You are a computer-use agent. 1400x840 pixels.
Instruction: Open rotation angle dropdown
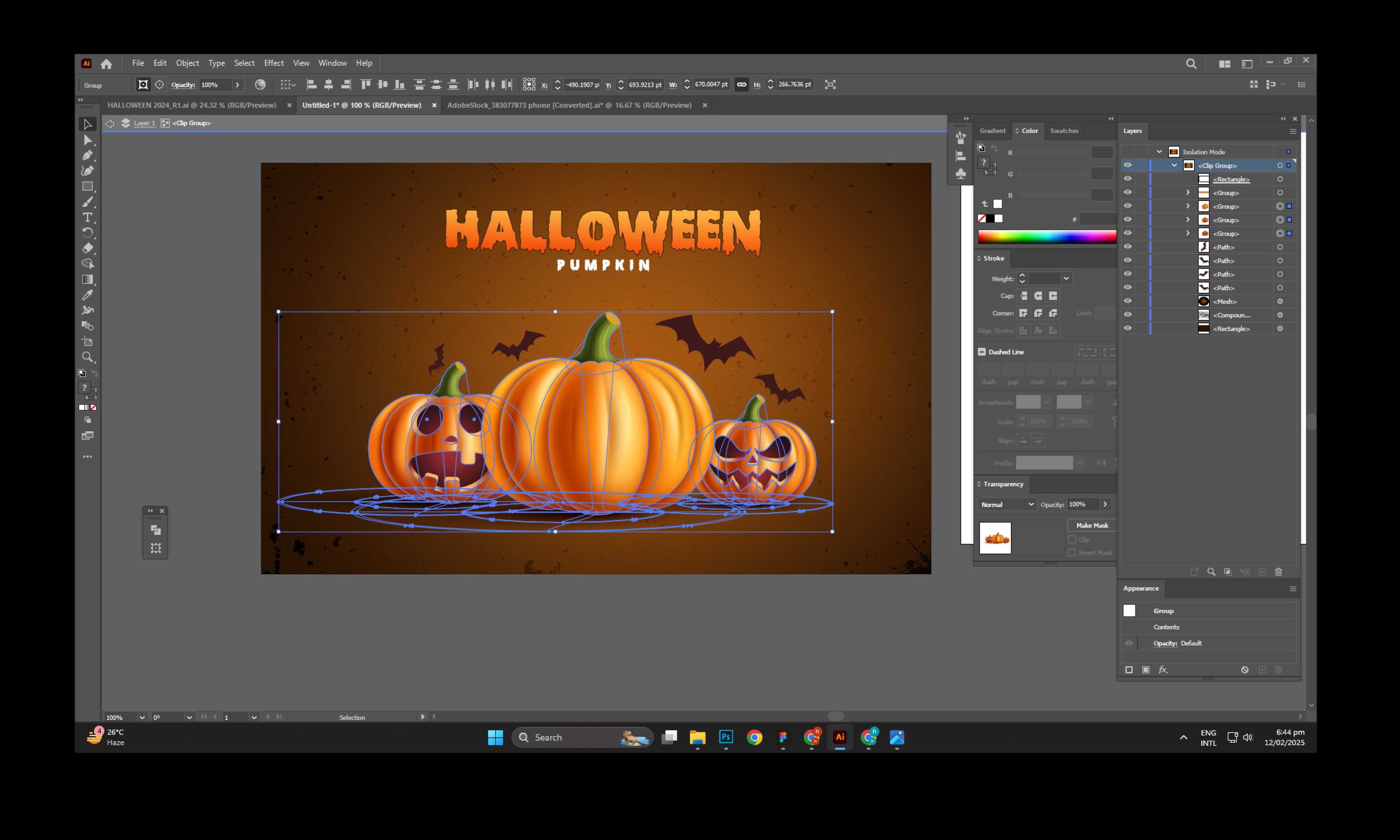pos(189,717)
